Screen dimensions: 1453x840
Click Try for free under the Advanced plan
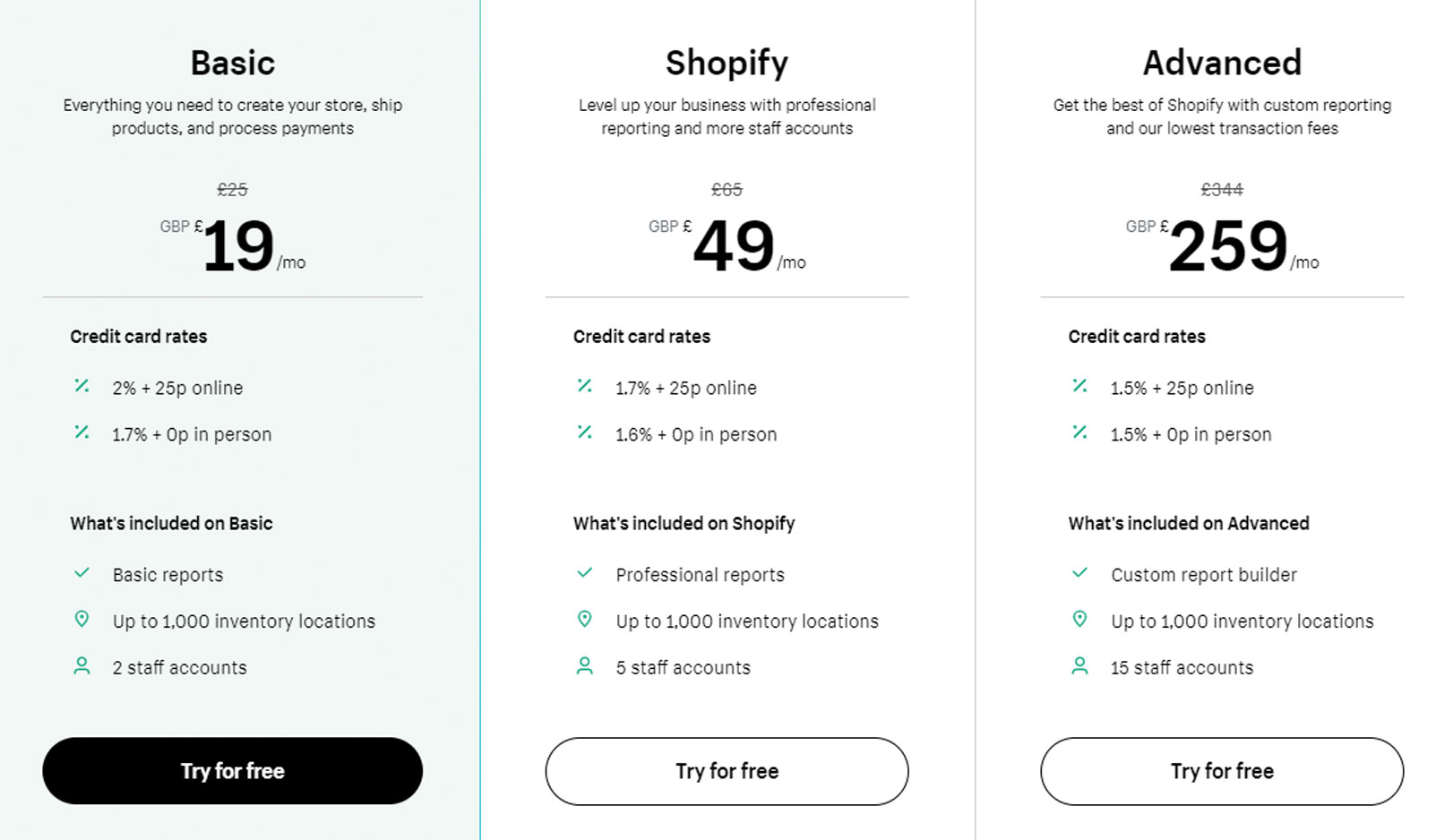(1221, 770)
